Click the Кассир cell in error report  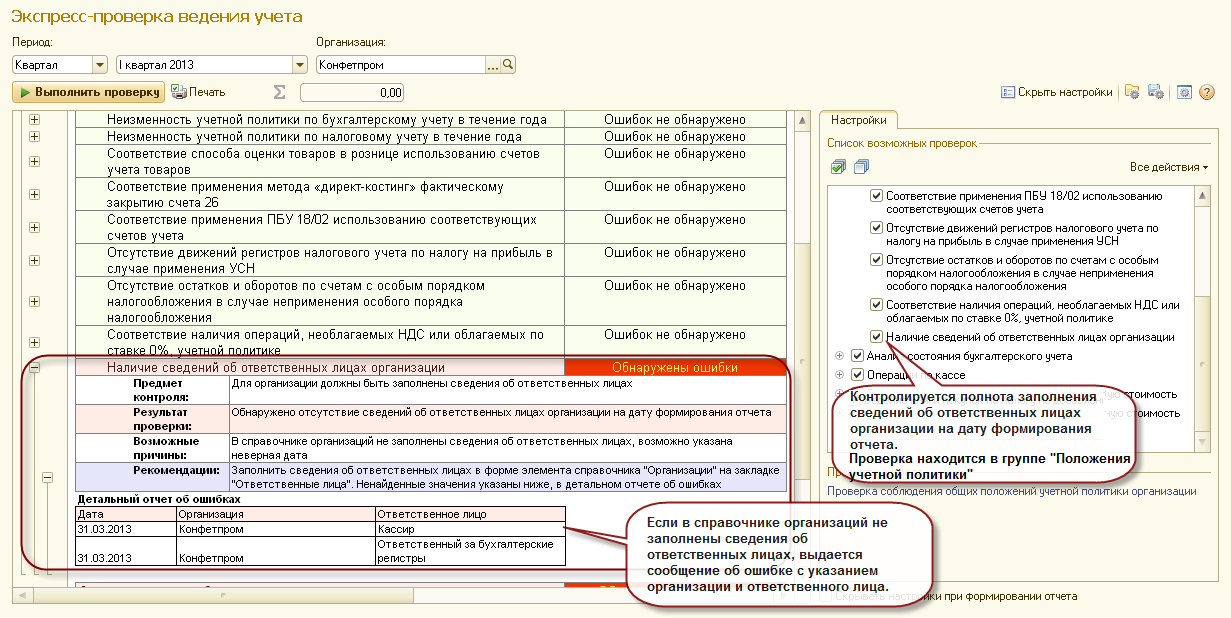470,528
